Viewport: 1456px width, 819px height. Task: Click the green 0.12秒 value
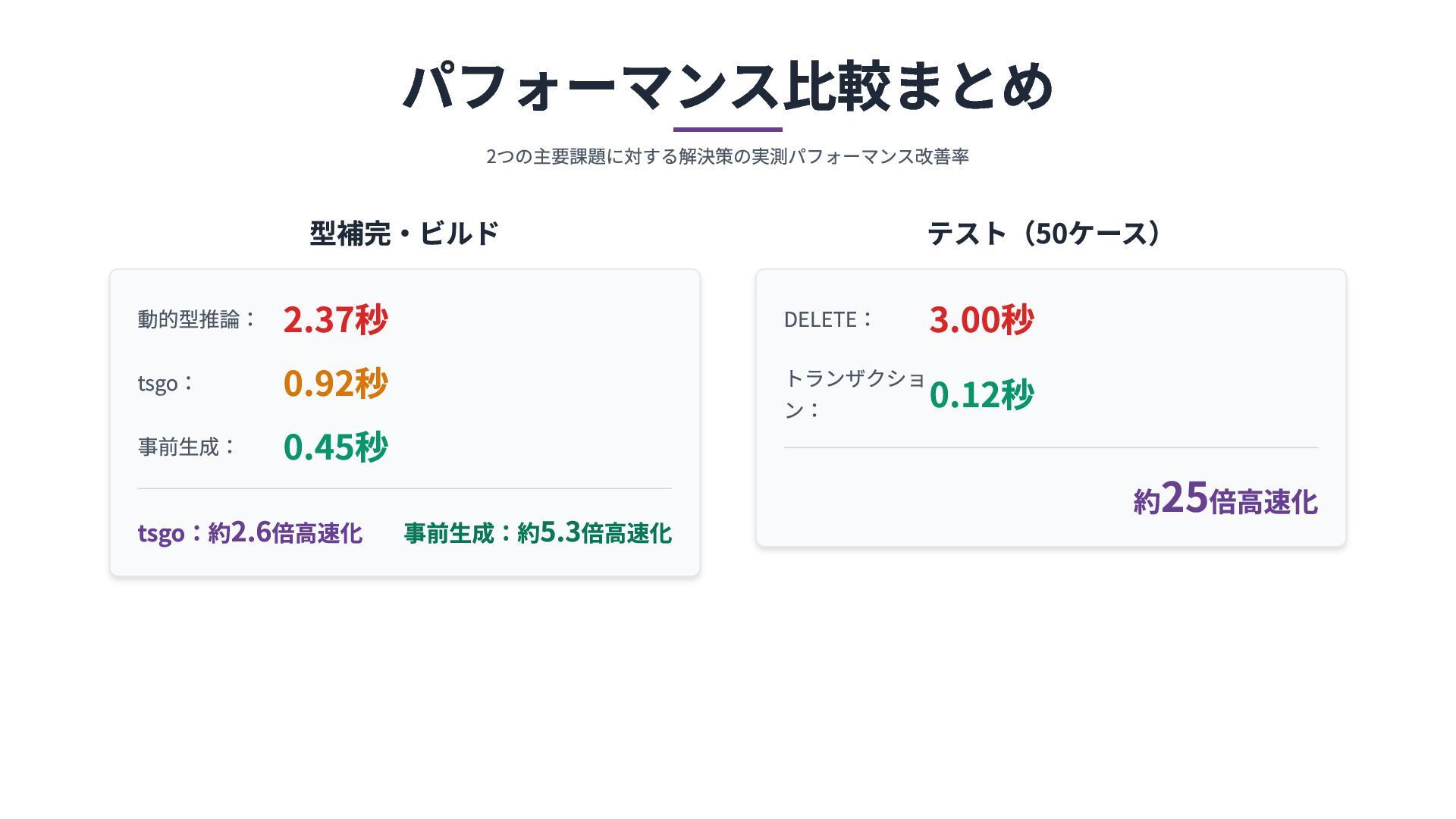coord(981,394)
